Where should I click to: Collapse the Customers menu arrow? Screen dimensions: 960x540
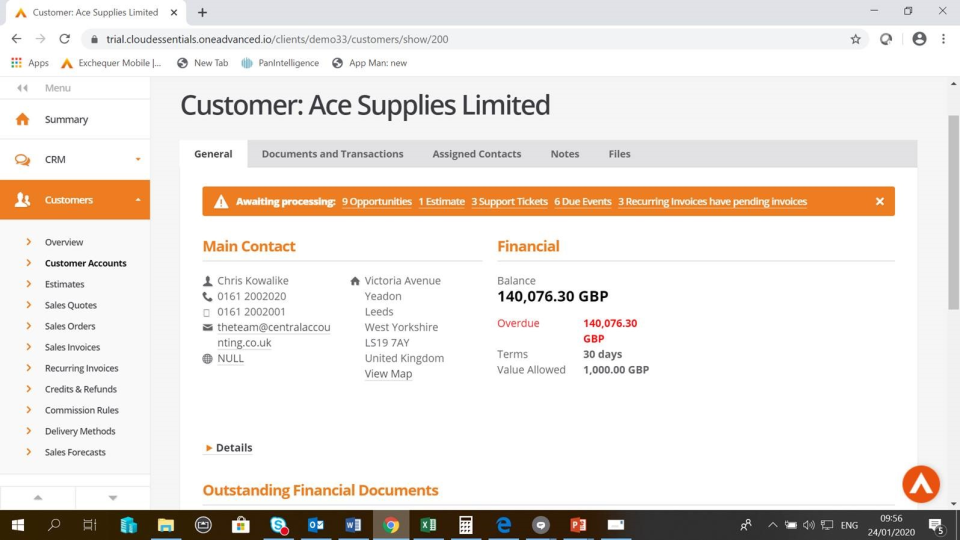[138, 200]
